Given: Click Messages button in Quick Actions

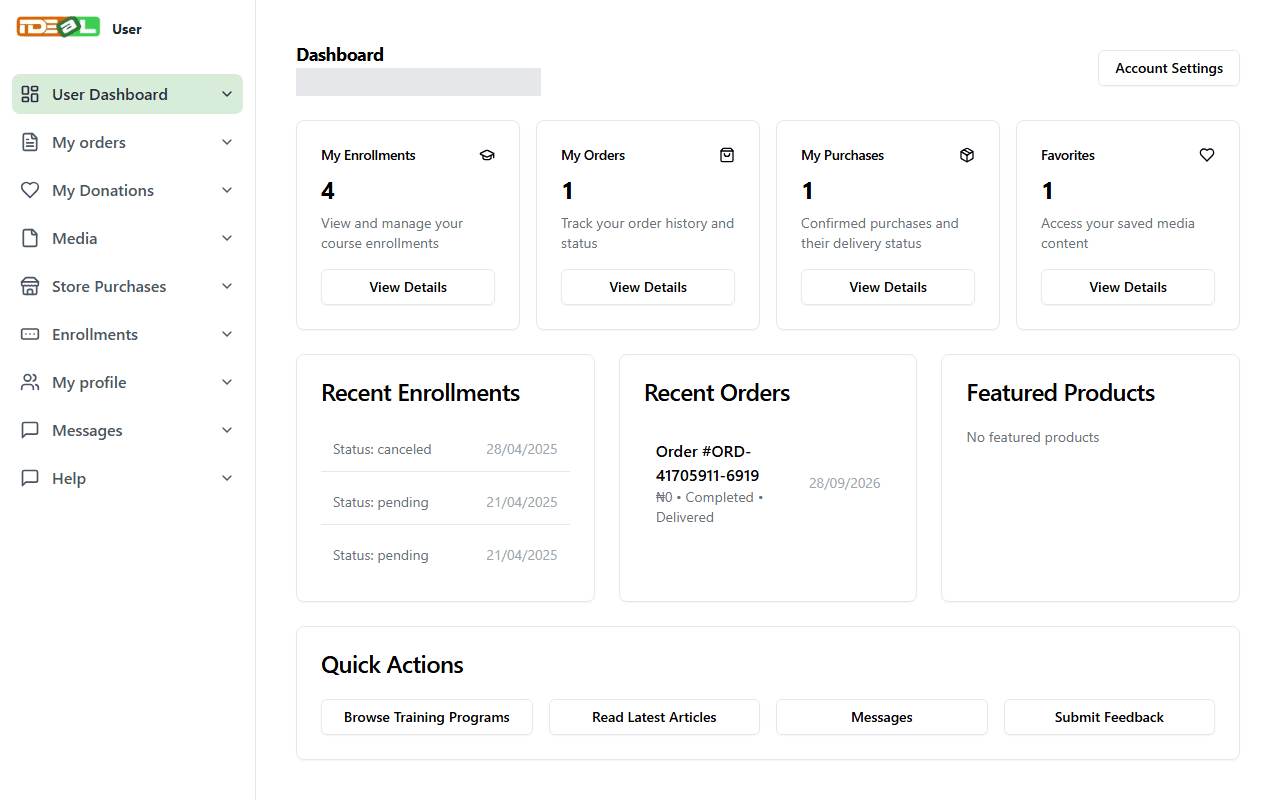Looking at the screenshot, I should (x=882, y=717).
